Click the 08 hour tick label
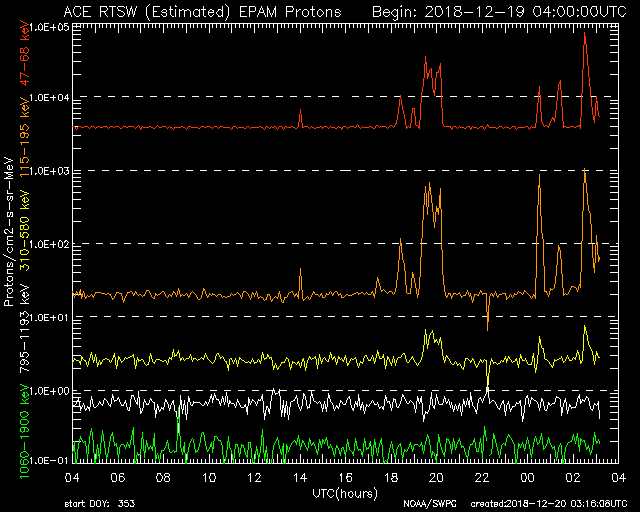The width and height of the screenshot is (640, 512). tap(164, 478)
